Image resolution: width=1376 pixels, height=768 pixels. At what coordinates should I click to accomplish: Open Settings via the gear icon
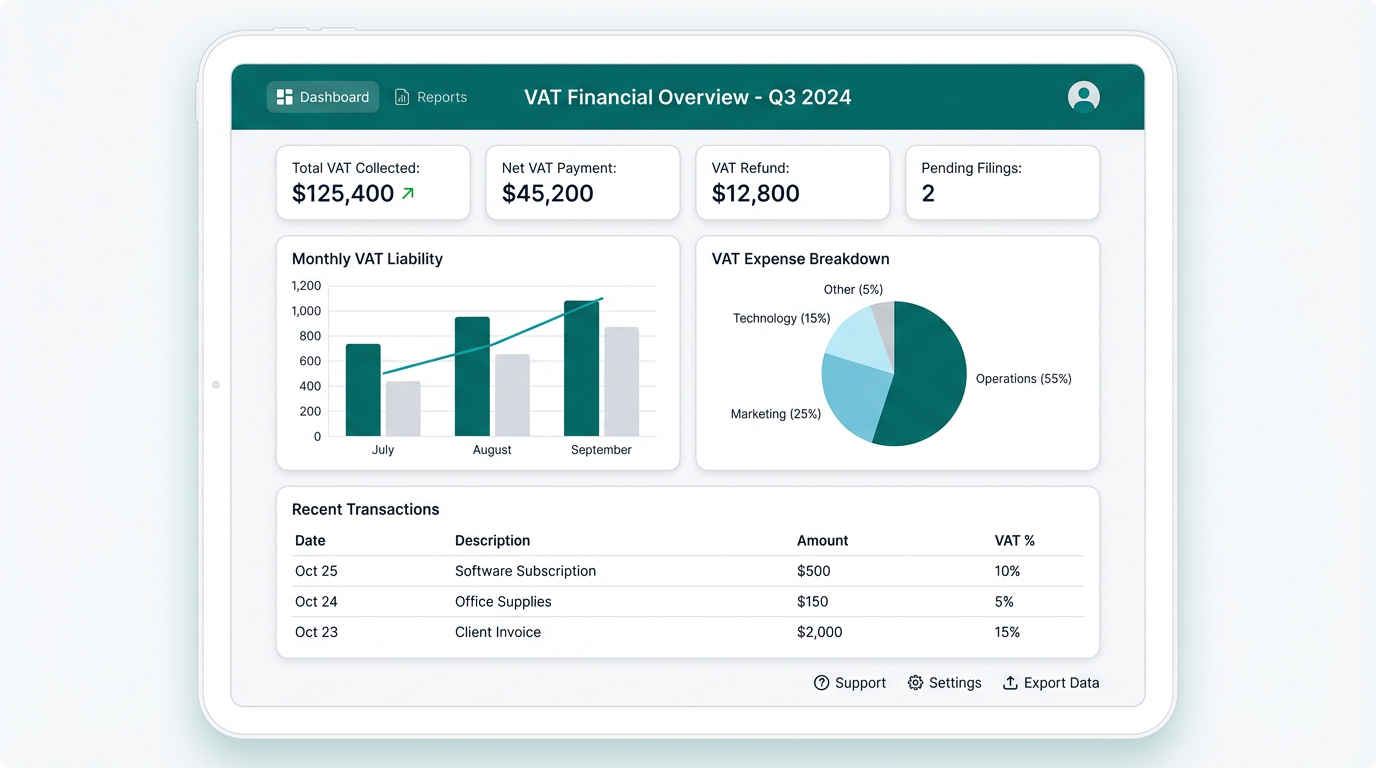click(x=914, y=683)
